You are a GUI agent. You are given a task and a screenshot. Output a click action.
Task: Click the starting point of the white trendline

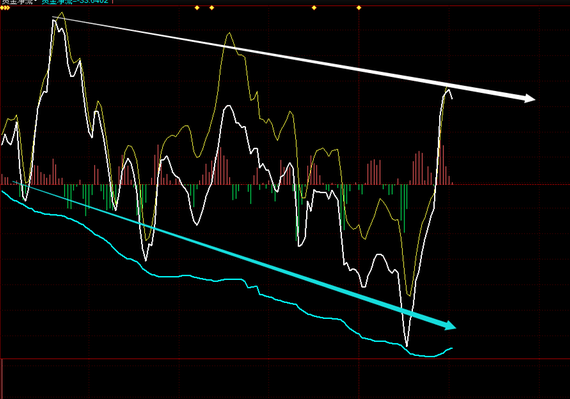coord(53,17)
